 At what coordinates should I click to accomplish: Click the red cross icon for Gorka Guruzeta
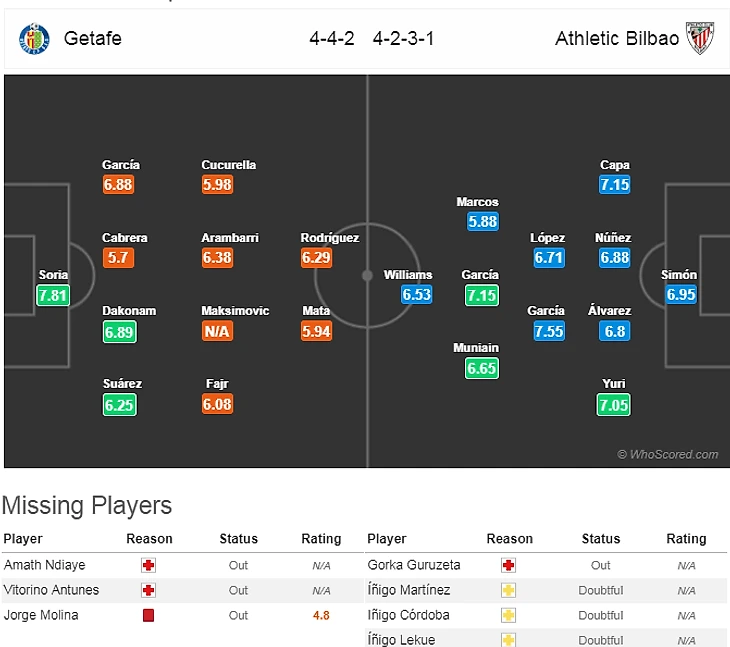pos(509,565)
